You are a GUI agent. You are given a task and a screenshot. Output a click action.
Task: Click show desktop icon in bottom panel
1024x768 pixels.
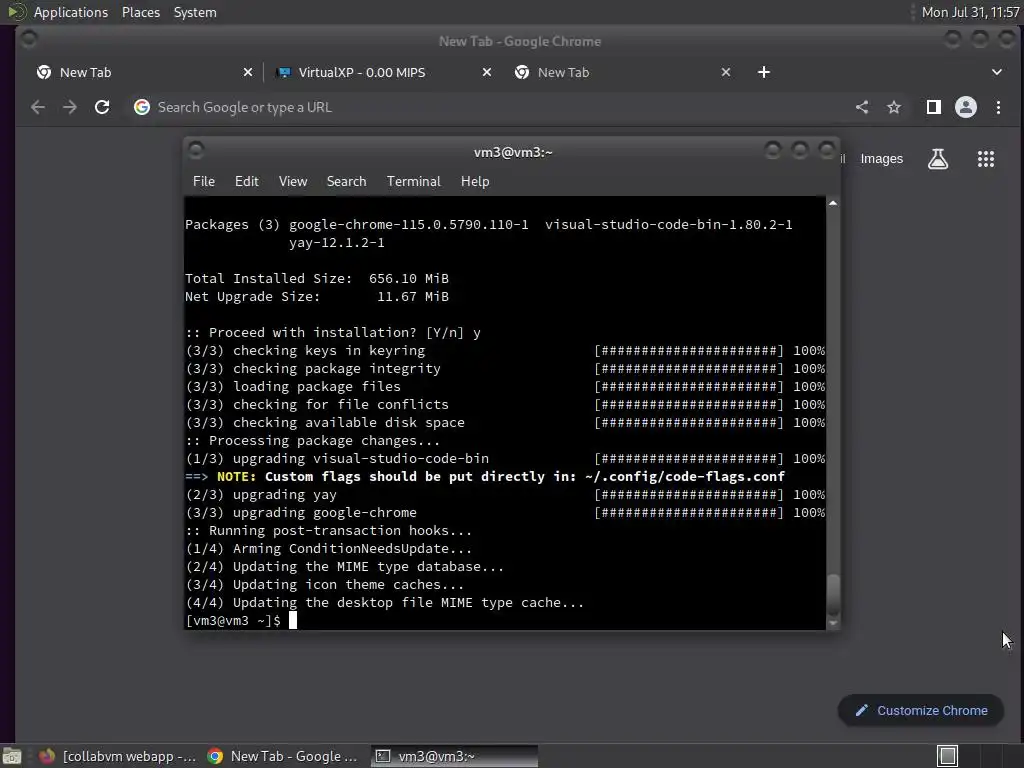coord(12,756)
